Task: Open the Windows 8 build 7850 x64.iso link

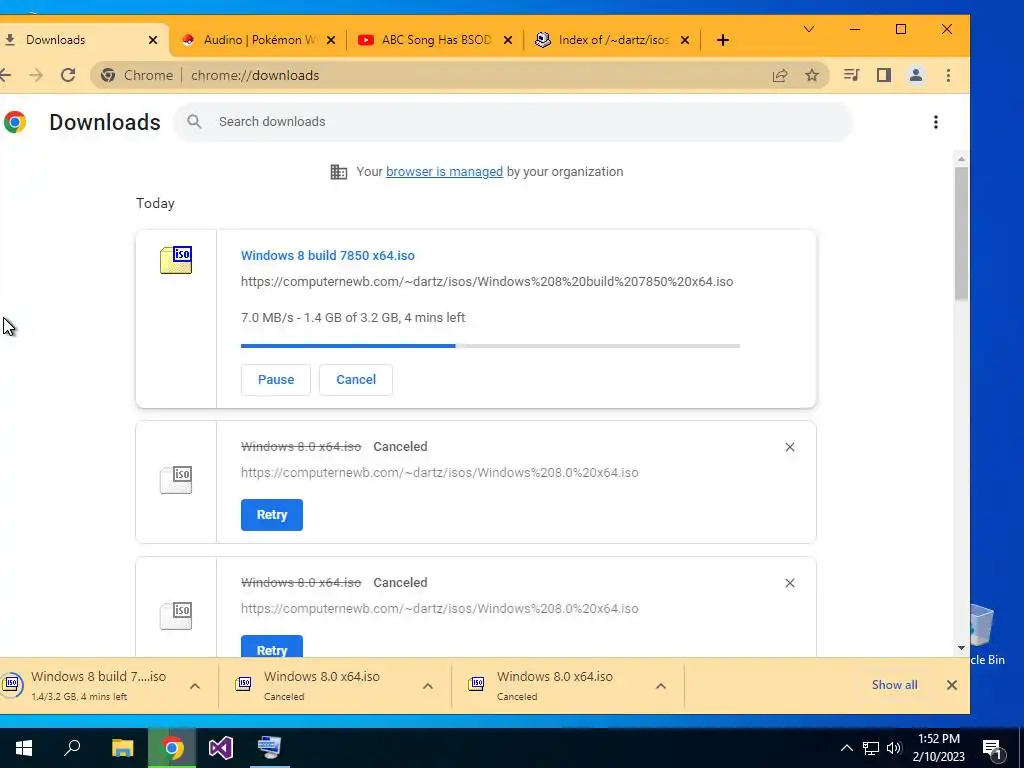Action: pos(328,255)
